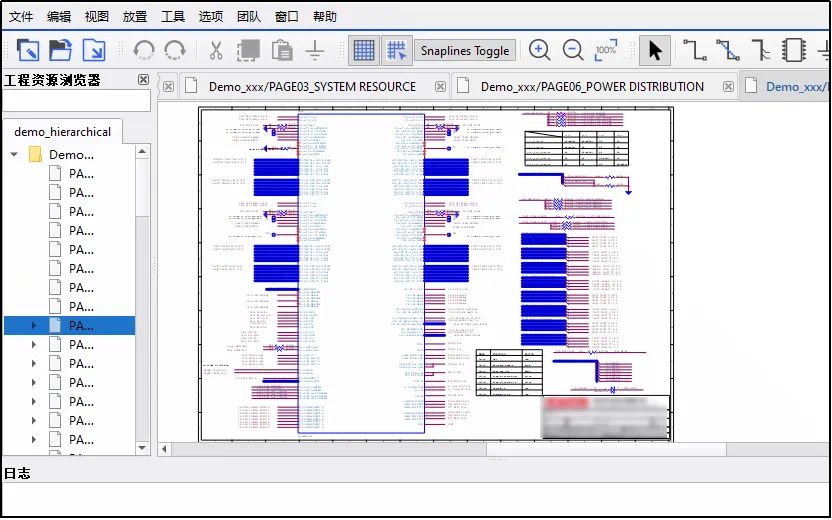Expand the highlighted PA... tree item
The image size is (832, 520).
[33, 326]
